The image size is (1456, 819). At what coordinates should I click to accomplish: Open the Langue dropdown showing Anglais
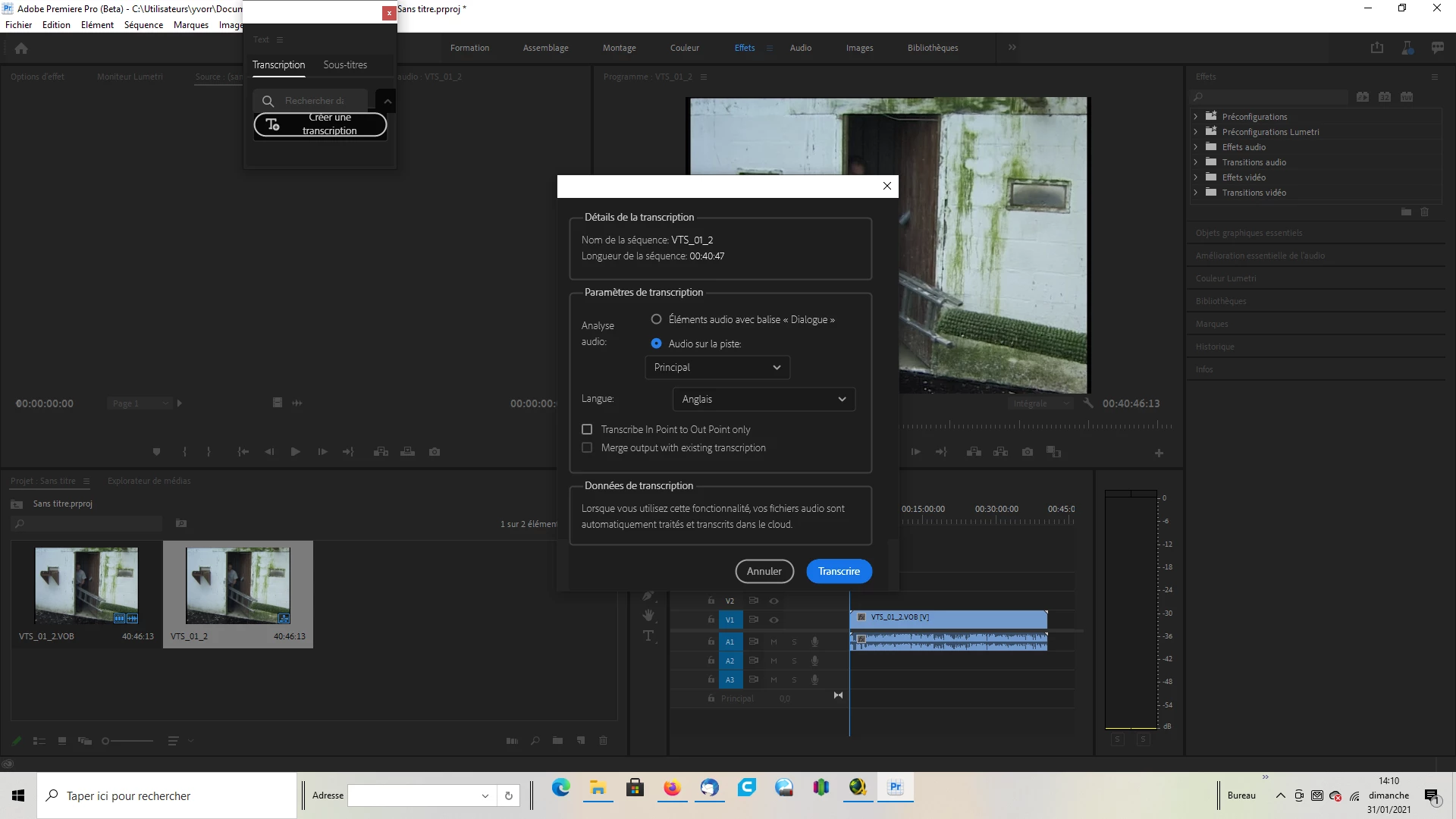(764, 400)
